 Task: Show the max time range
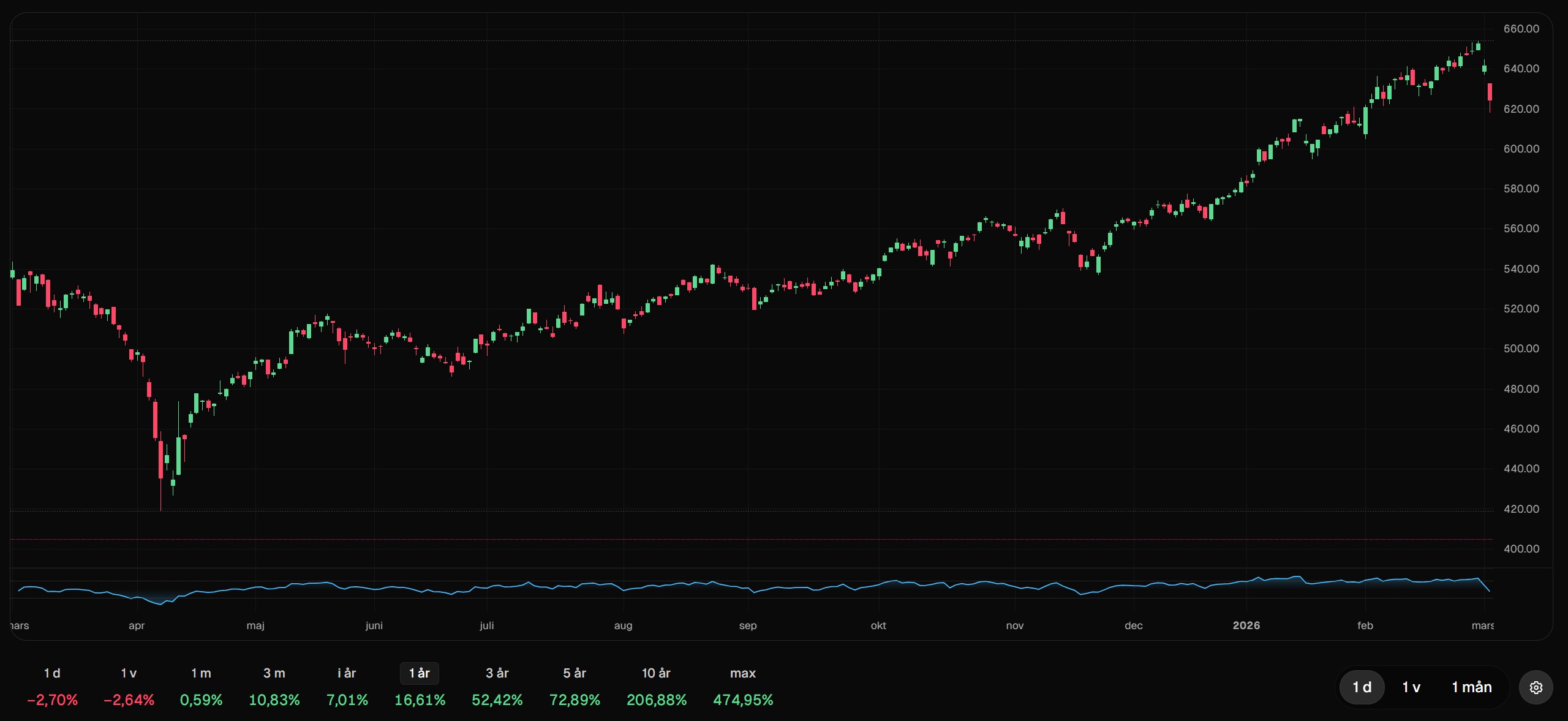742,673
